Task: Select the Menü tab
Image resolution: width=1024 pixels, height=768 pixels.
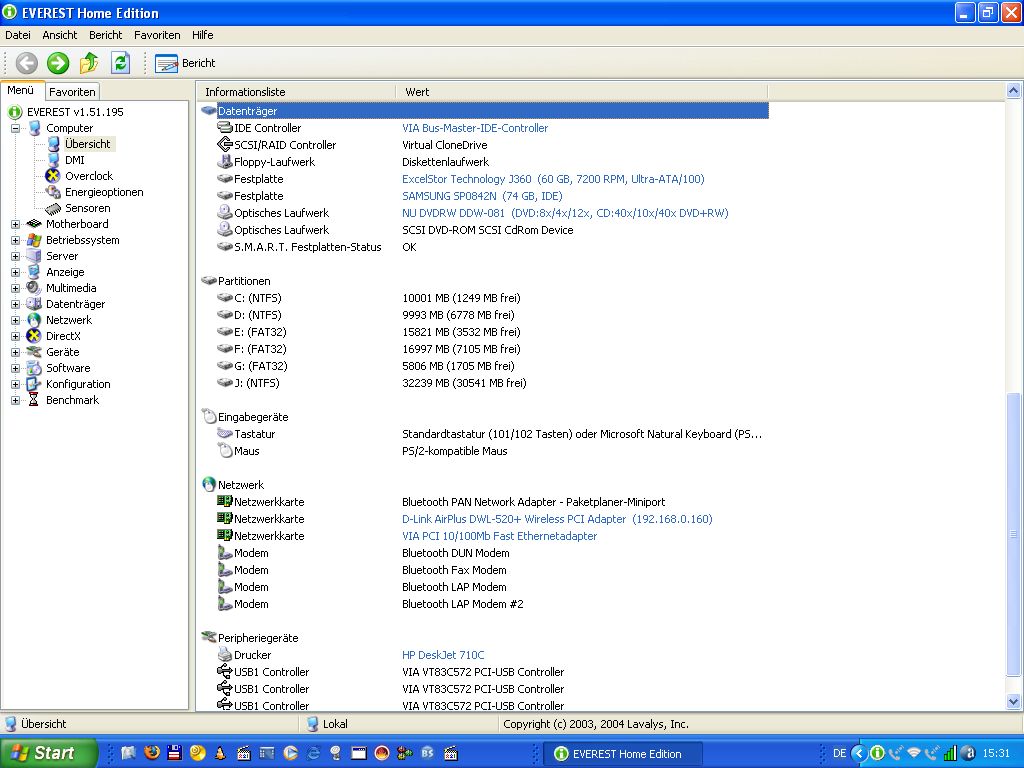Action: 21,90
